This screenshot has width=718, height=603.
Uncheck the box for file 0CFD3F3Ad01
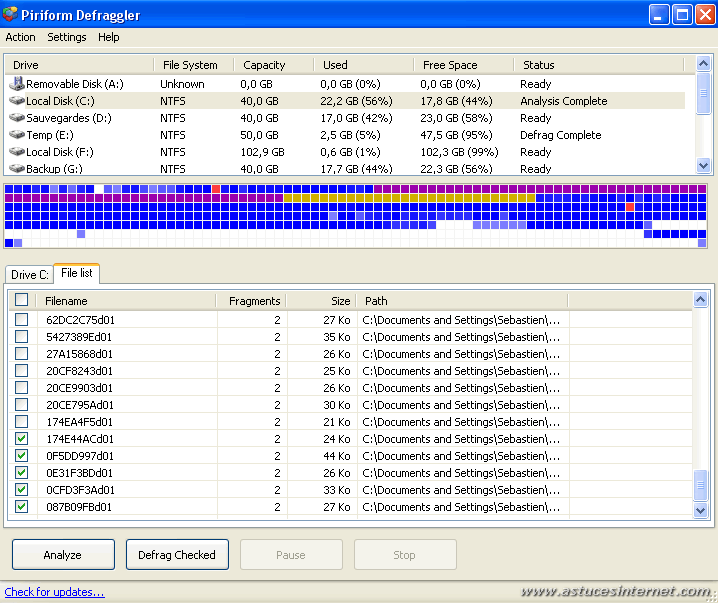[x=22, y=489]
